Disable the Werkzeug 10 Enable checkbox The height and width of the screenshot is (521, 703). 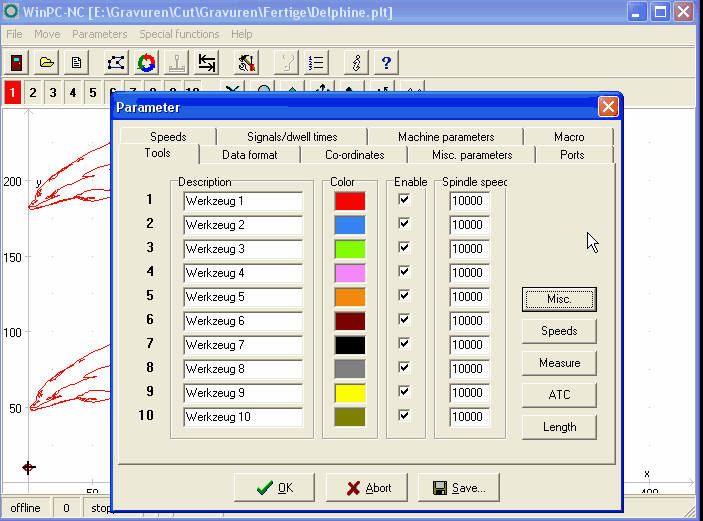(x=404, y=416)
